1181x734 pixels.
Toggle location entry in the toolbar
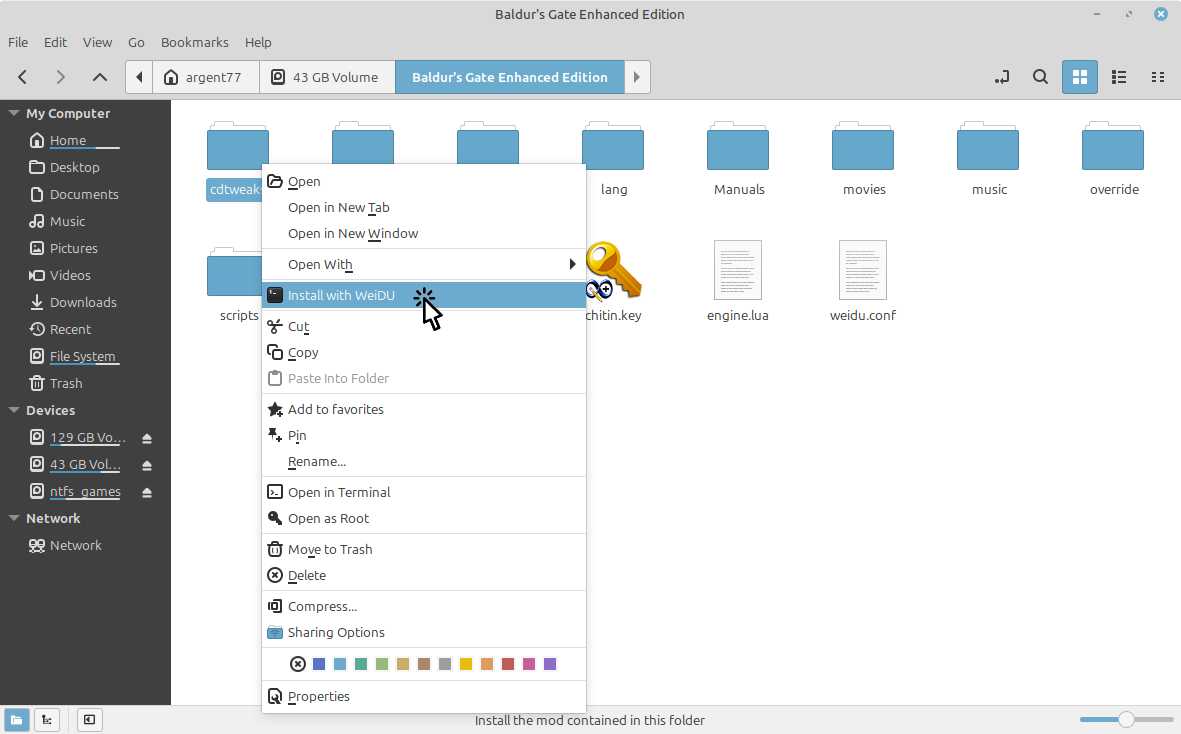coord(1002,77)
